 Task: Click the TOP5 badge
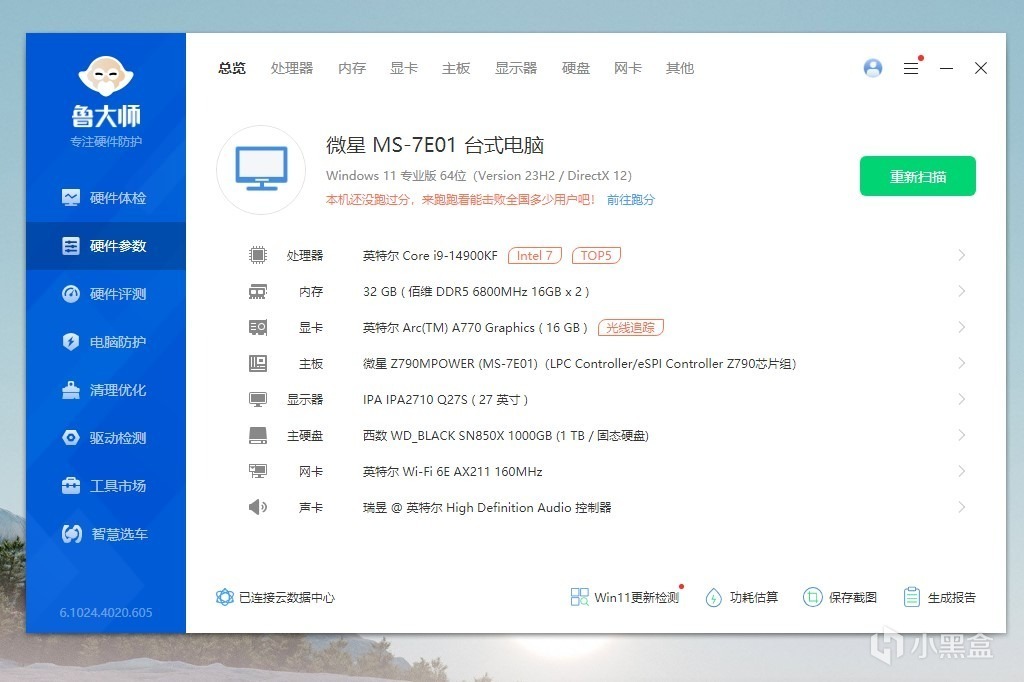[596, 255]
